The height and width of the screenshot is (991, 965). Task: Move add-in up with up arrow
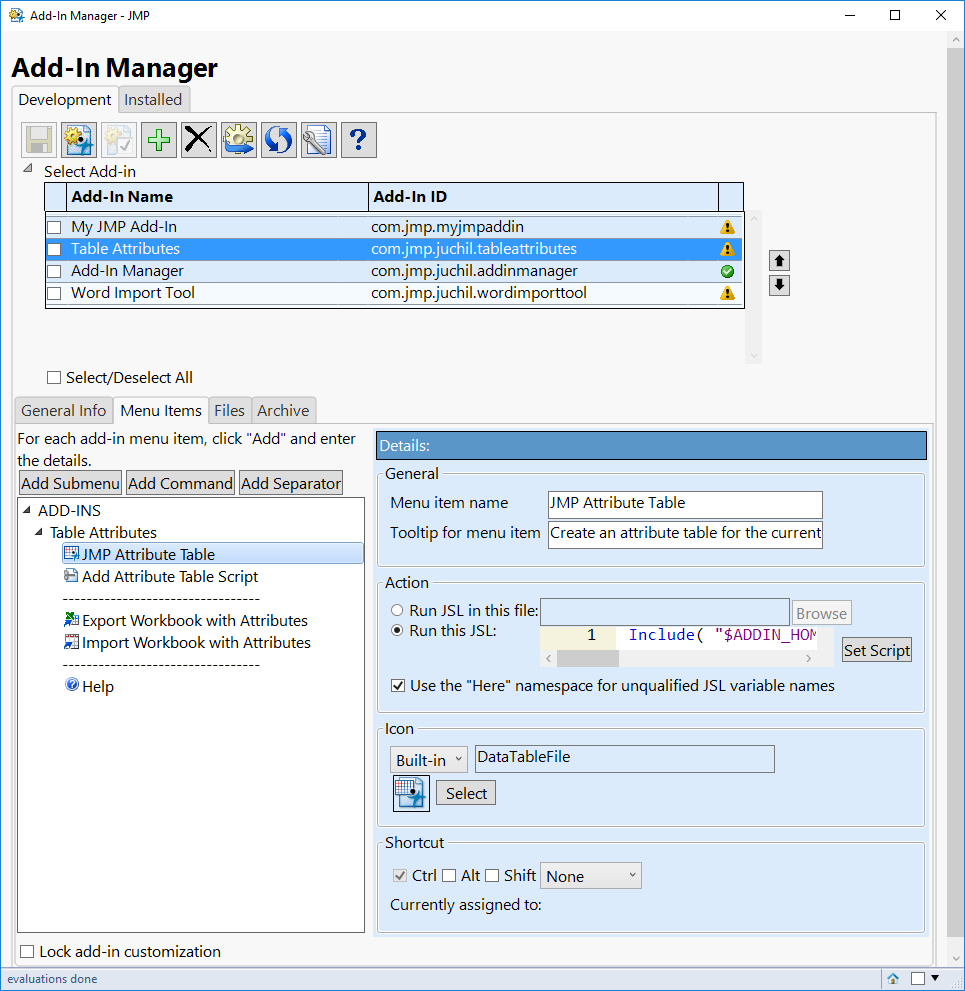coord(779,260)
